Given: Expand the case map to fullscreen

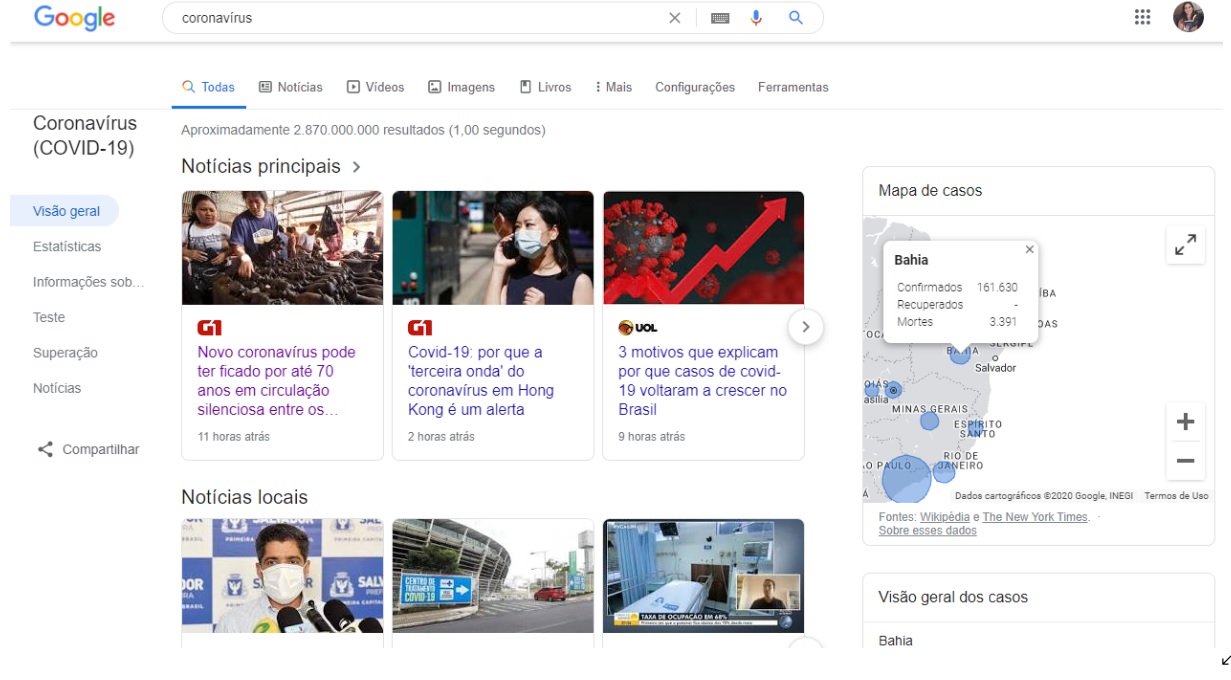Looking at the screenshot, I should [1185, 245].
